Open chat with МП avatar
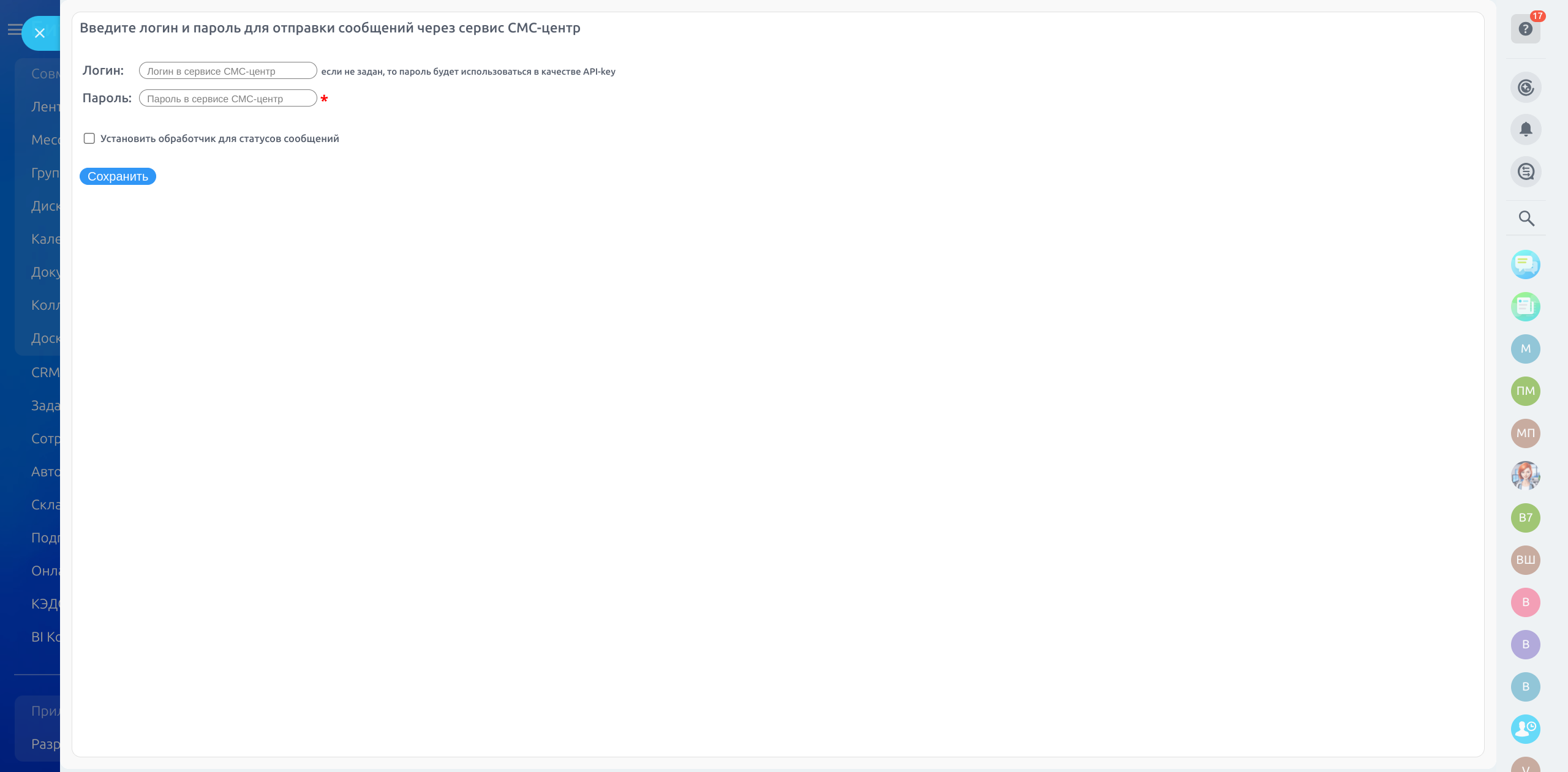The height and width of the screenshot is (772, 1568). [1526, 433]
